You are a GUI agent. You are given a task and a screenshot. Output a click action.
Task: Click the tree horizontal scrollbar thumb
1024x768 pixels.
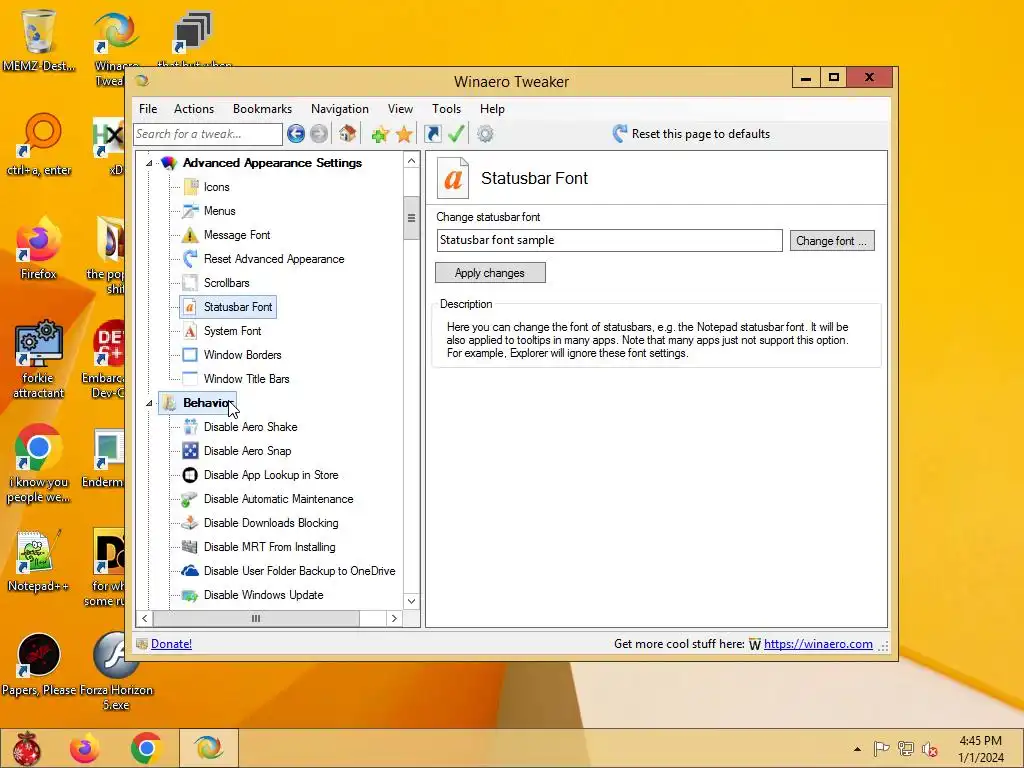[255, 618]
